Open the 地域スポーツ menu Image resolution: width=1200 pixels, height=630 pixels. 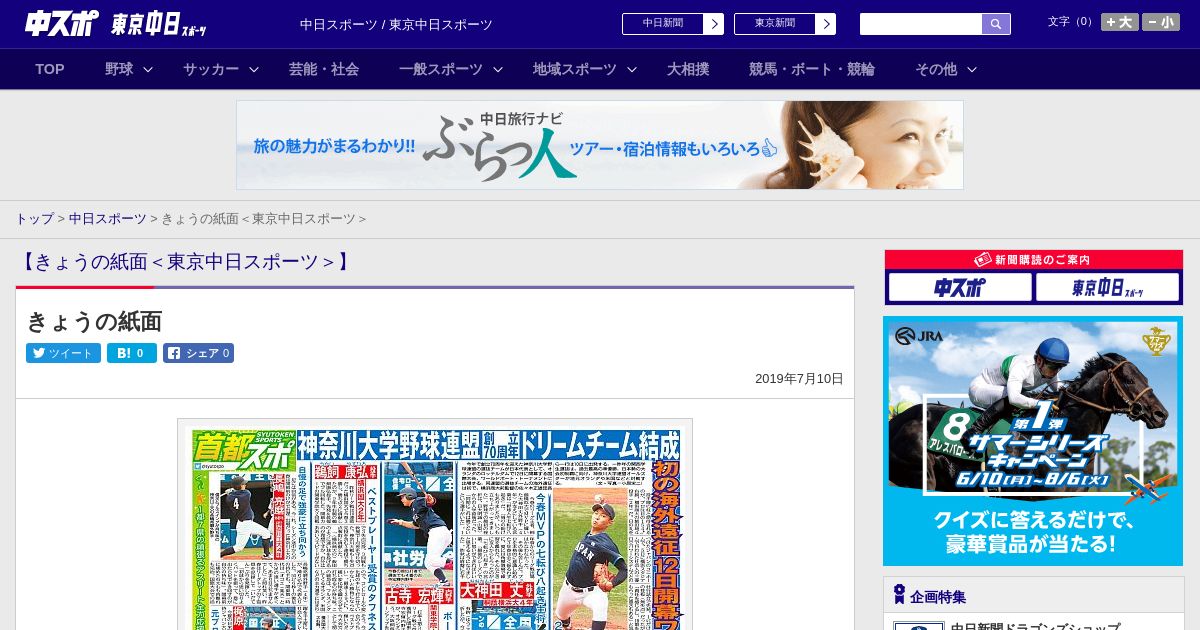[x=575, y=69]
